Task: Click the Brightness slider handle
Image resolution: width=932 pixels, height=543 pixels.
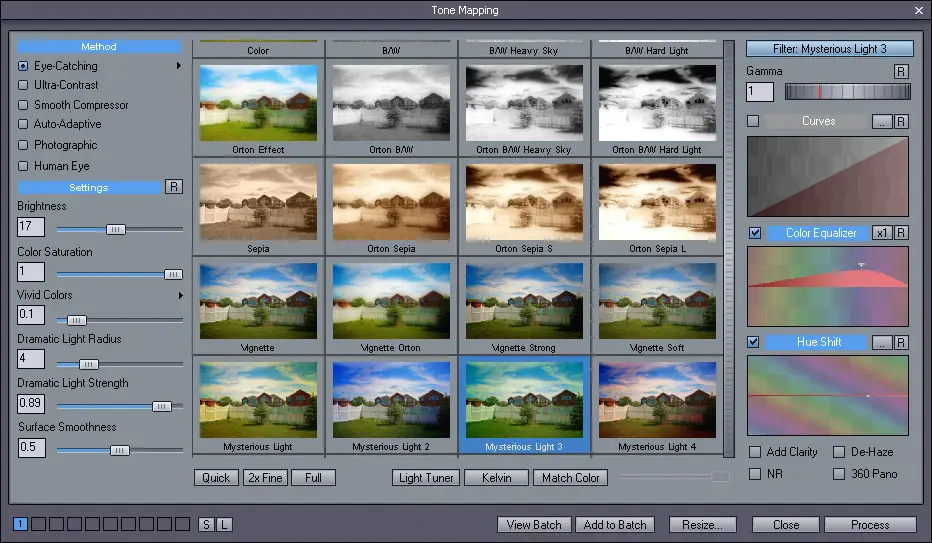Action: (116, 229)
